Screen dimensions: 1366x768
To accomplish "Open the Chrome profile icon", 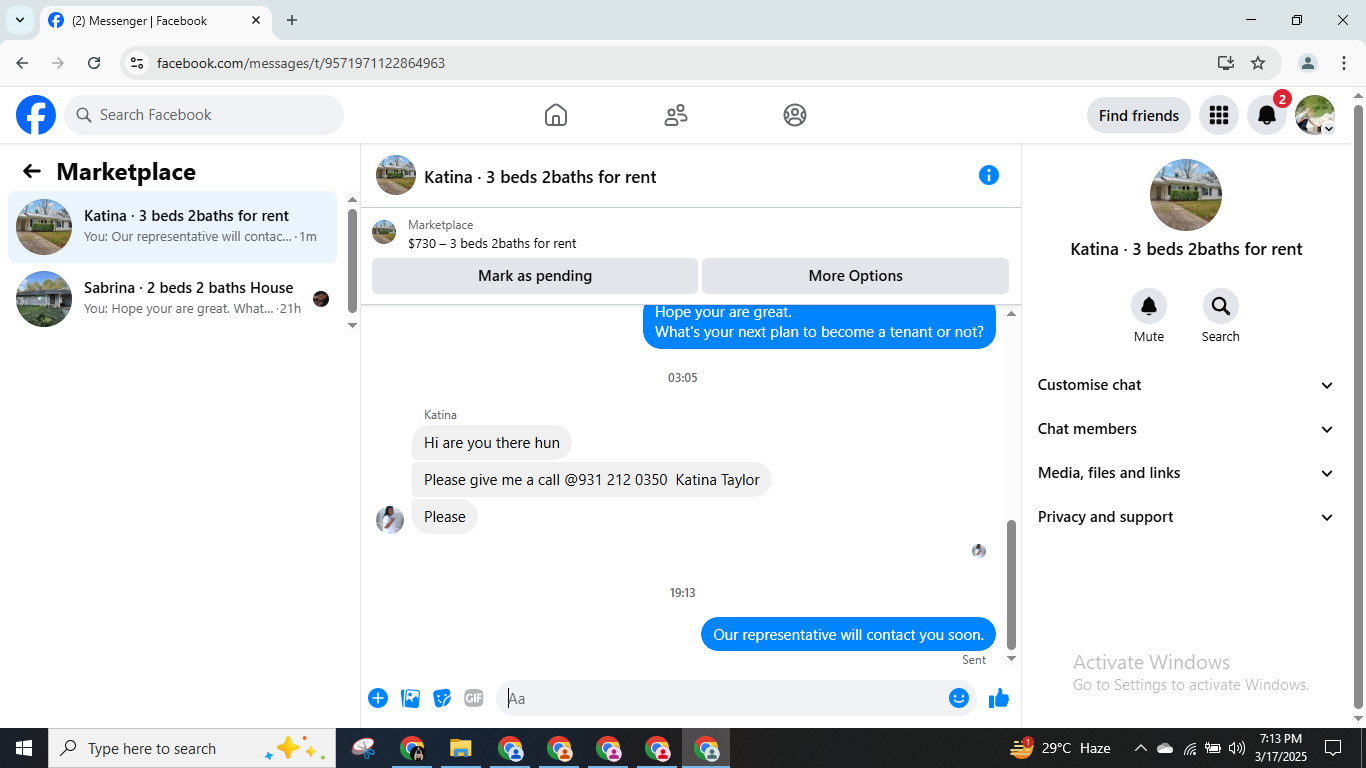I will pyautogui.click(x=1308, y=63).
